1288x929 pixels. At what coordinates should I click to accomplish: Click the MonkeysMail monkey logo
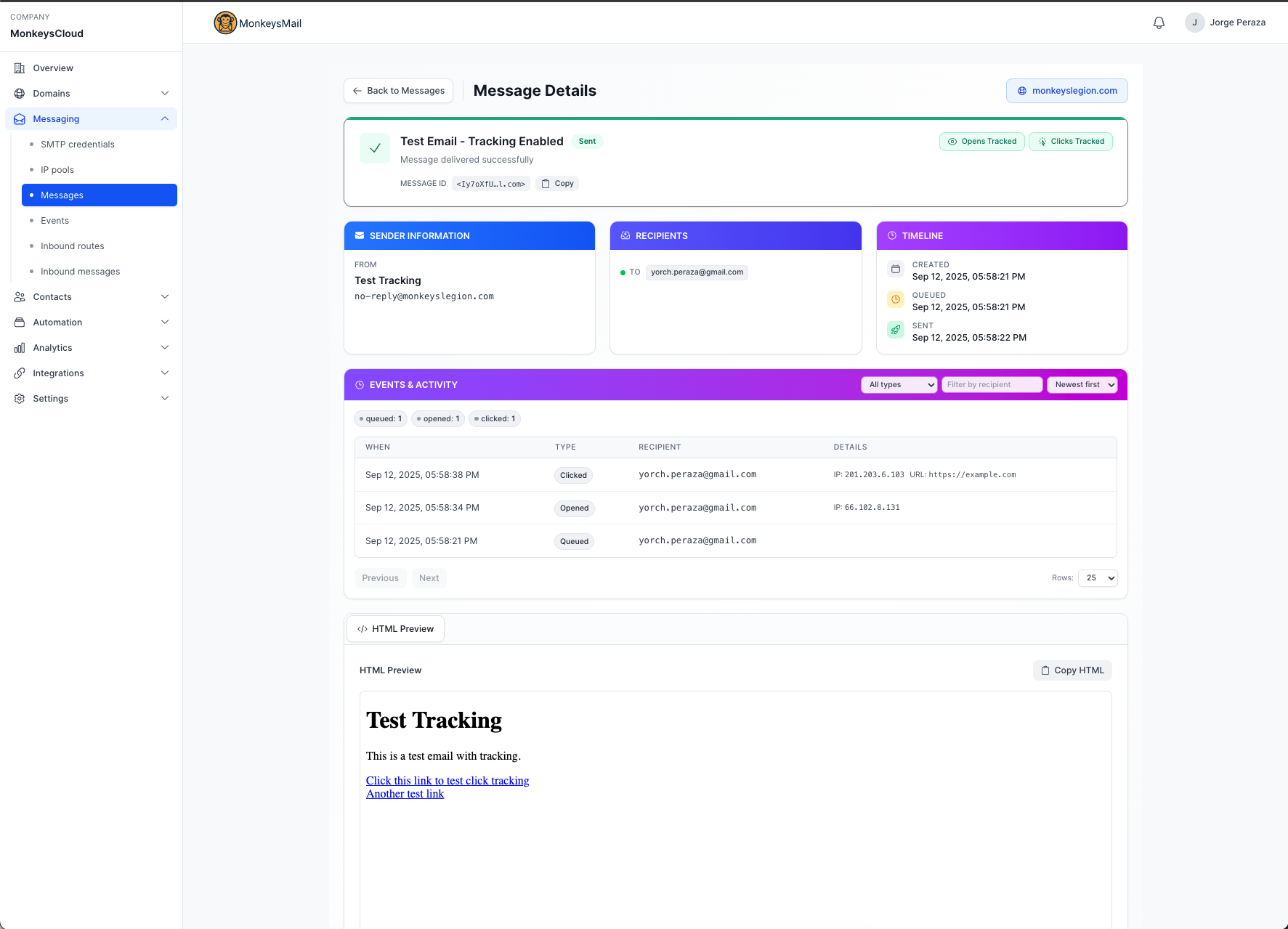pos(225,23)
